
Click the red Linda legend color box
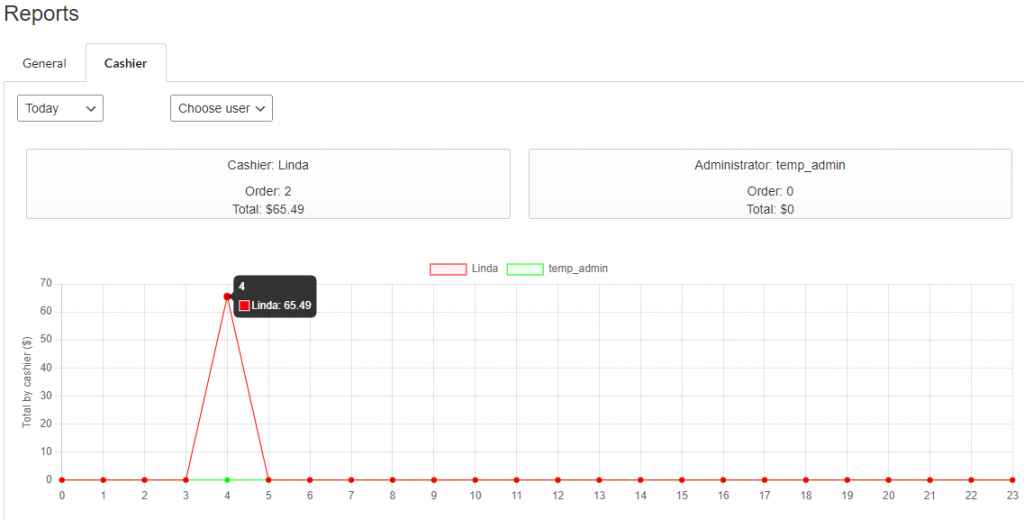point(448,269)
